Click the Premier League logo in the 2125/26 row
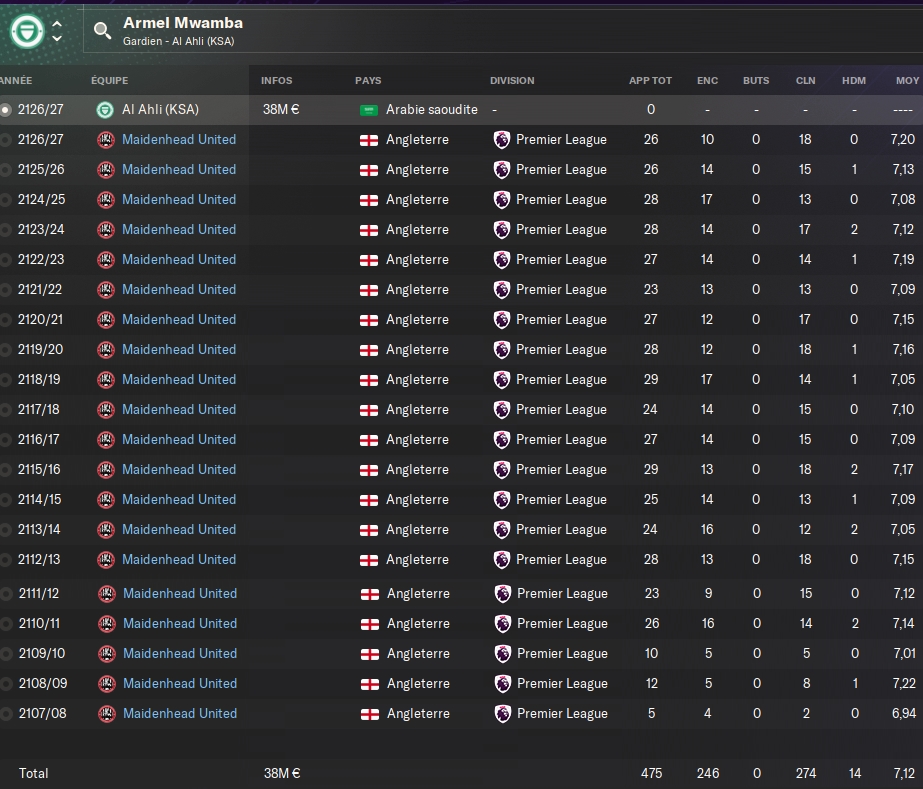This screenshot has width=923, height=789. pyautogui.click(x=502, y=170)
